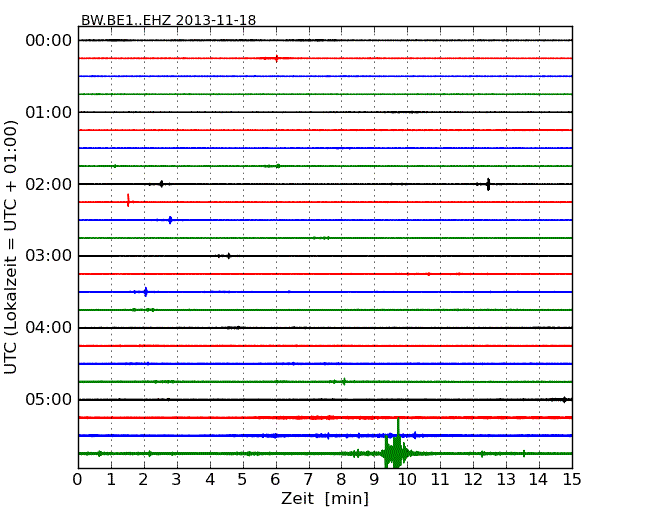Click the x-axis tick label 0
Screen dimensions: 650x520
pos(78,480)
